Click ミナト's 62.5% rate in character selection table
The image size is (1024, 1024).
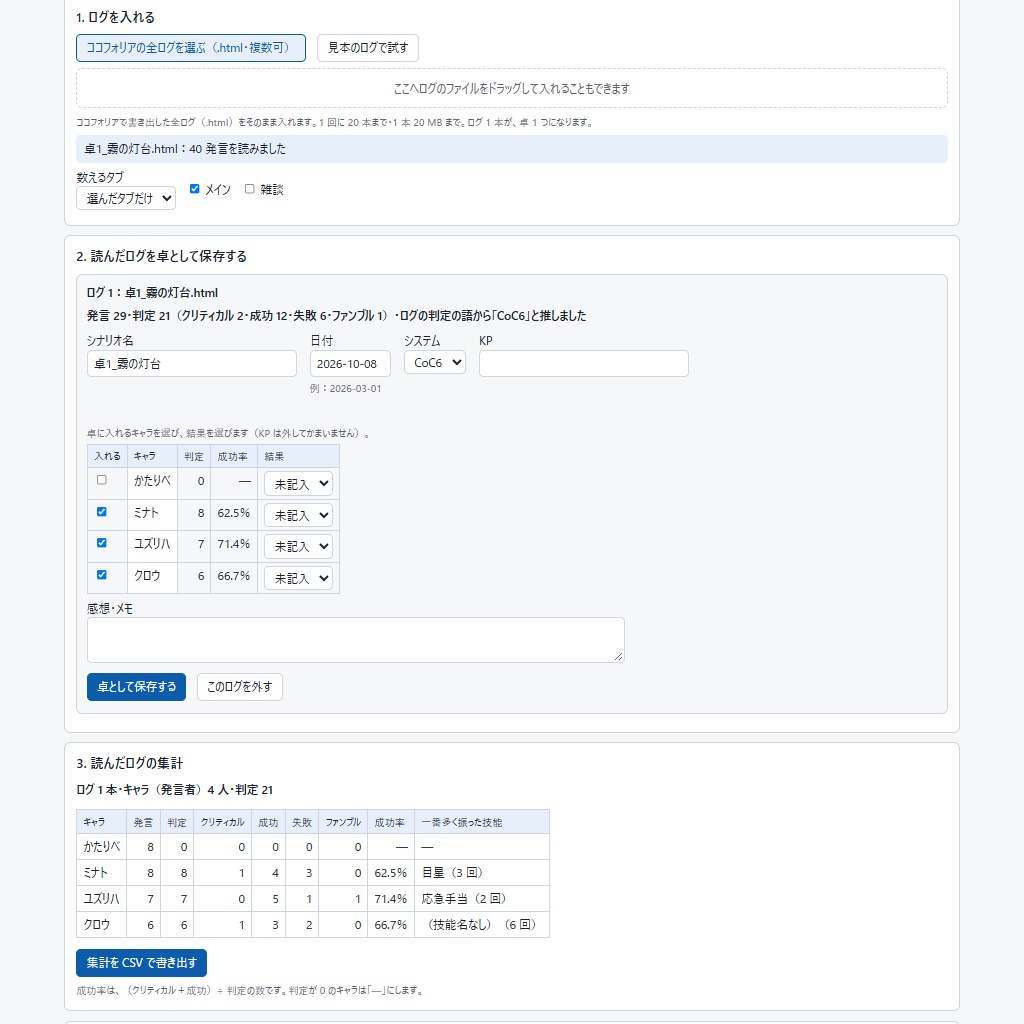pos(234,513)
